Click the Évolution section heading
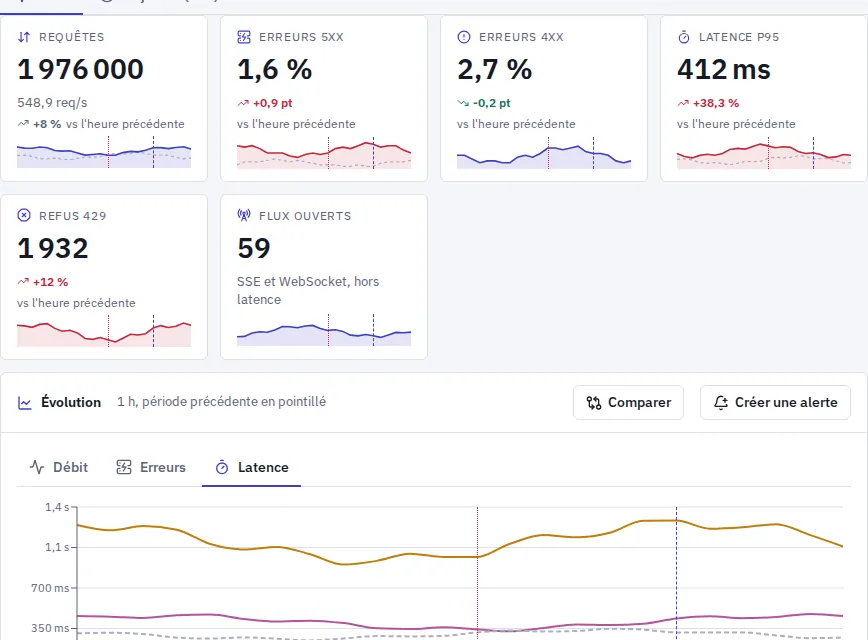Viewport: 868px width, 640px height. [71, 402]
